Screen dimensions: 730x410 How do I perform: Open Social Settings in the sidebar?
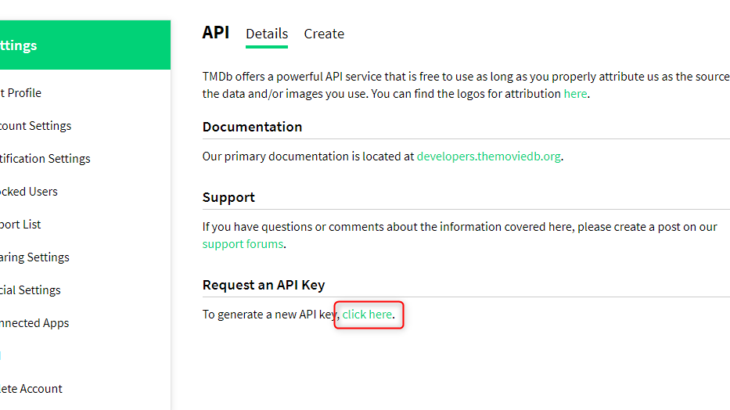(x=30, y=290)
